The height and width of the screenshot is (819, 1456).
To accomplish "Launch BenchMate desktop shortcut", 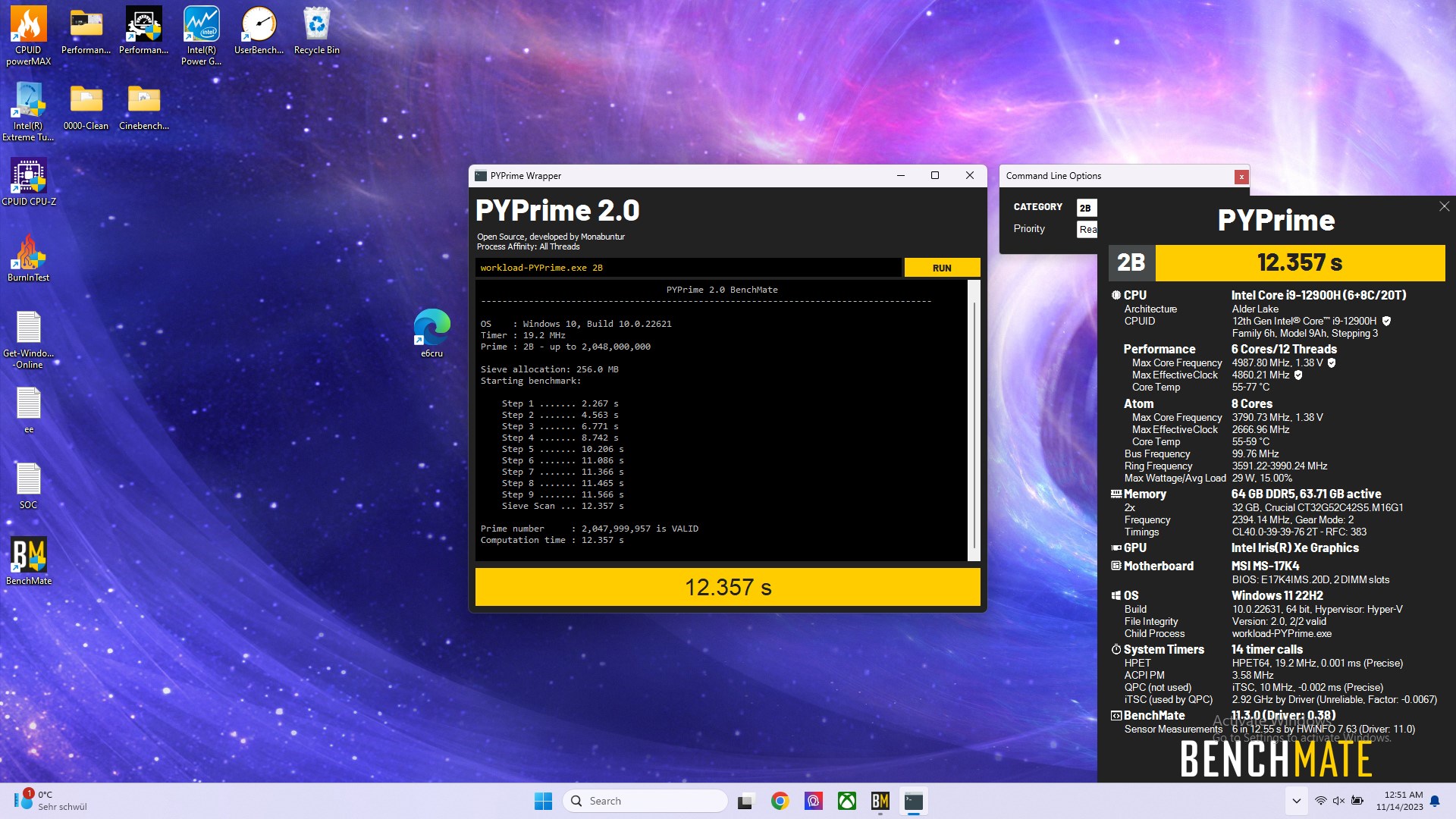I will coord(29,561).
